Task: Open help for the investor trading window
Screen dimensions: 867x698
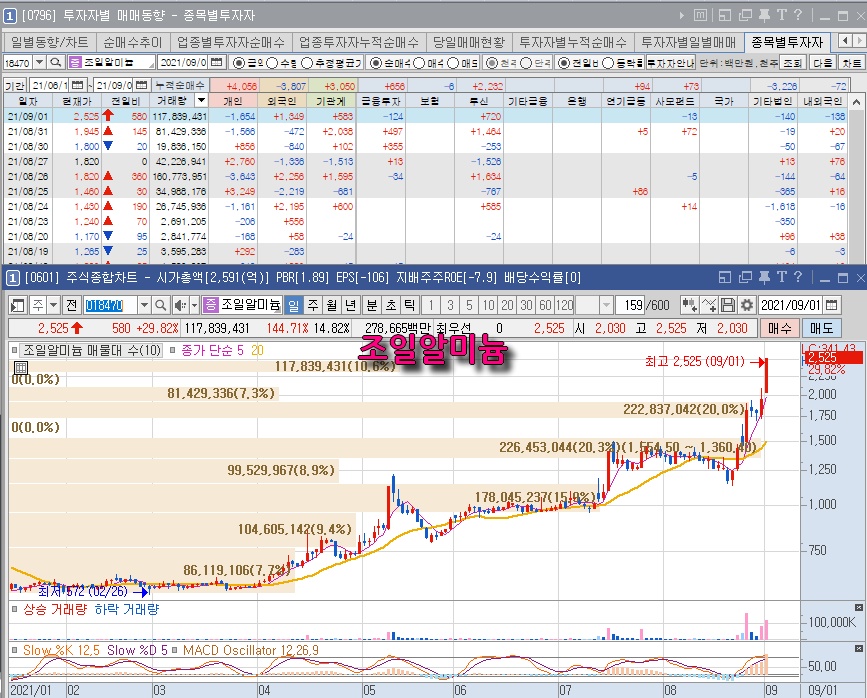Action: click(798, 15)
